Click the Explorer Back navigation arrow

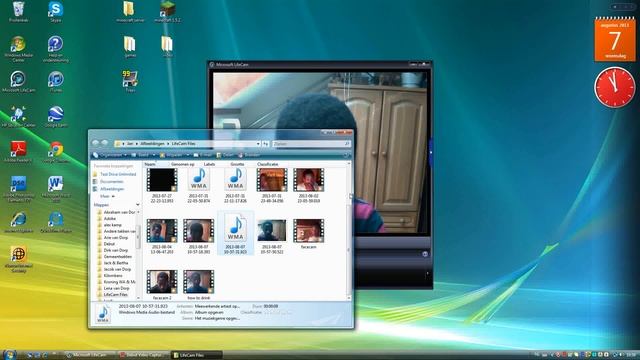[x=96, y=143]
